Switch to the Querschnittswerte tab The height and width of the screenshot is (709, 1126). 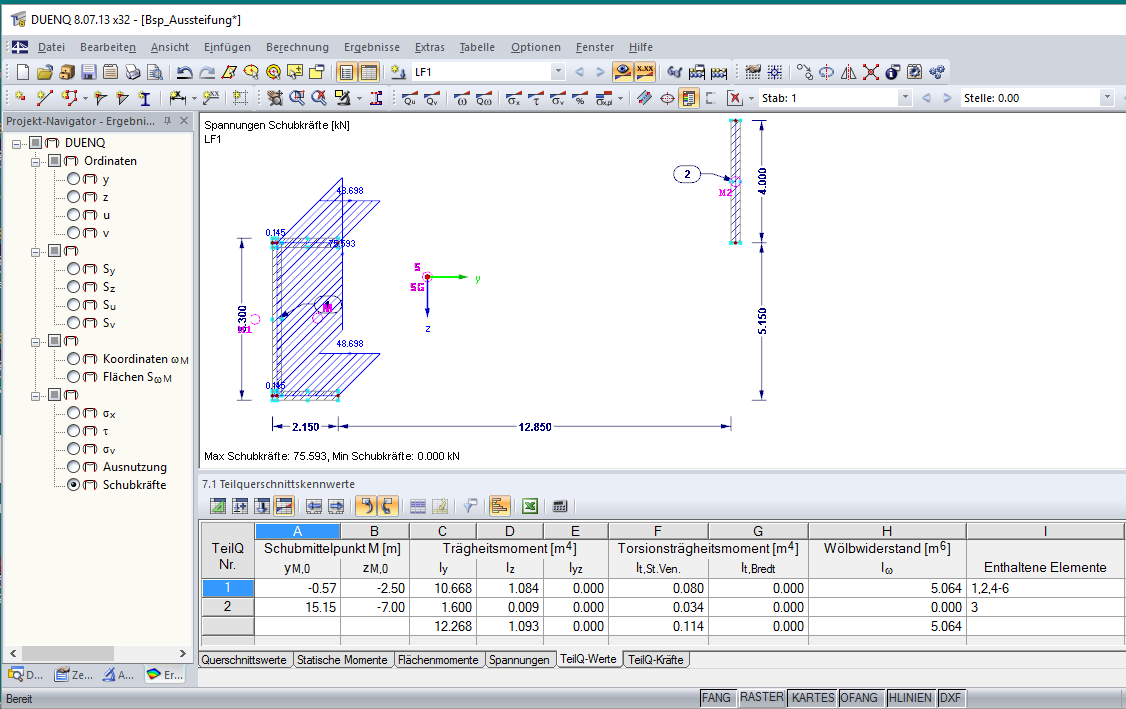pos(244,660)
